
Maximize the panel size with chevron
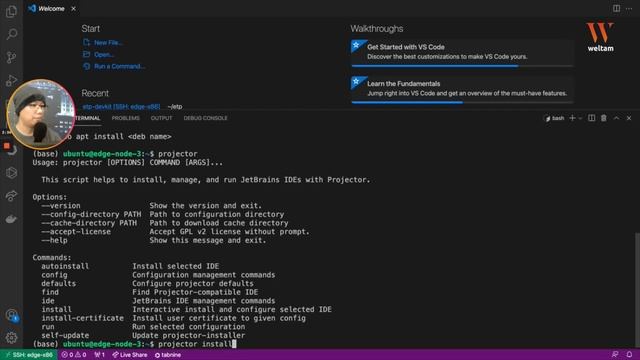point(616,118)
